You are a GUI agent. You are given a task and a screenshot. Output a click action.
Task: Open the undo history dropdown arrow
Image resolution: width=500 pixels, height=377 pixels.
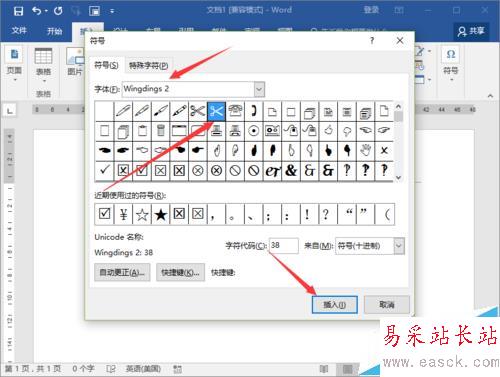[x=46, y=11]
